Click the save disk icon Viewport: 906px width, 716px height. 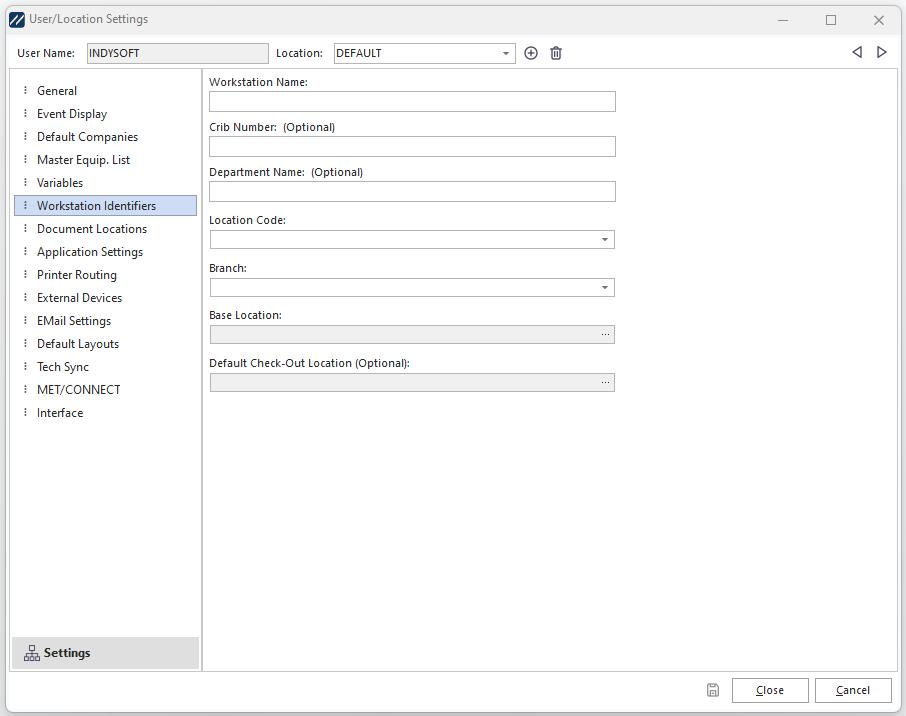click(x=713, y=690)
